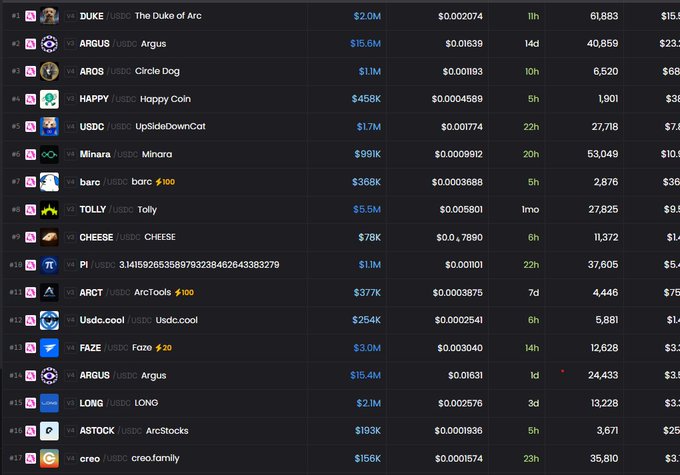The image size is (680, 475).
Task: Click market cap "$15.4M" in row #14
Action: click(365, 376)
